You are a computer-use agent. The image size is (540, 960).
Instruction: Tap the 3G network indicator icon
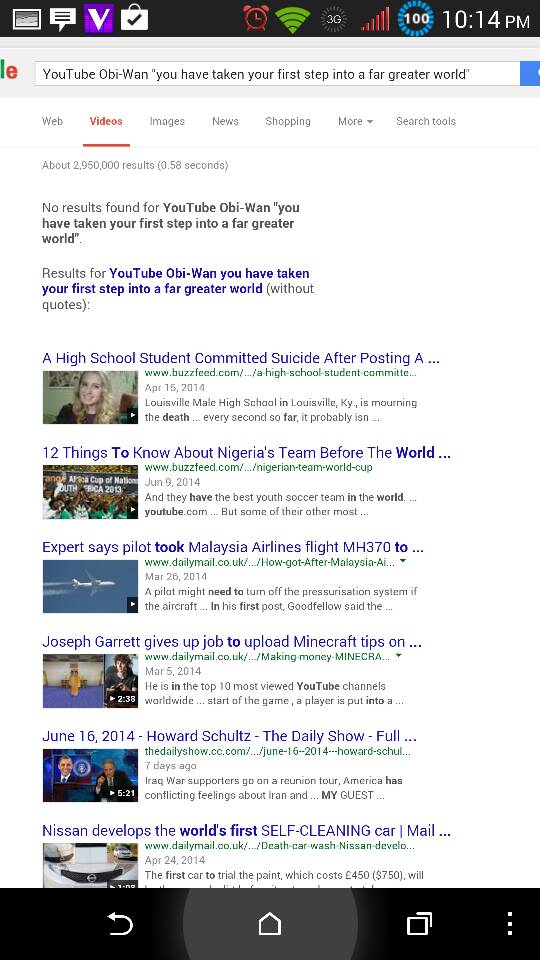334,18
